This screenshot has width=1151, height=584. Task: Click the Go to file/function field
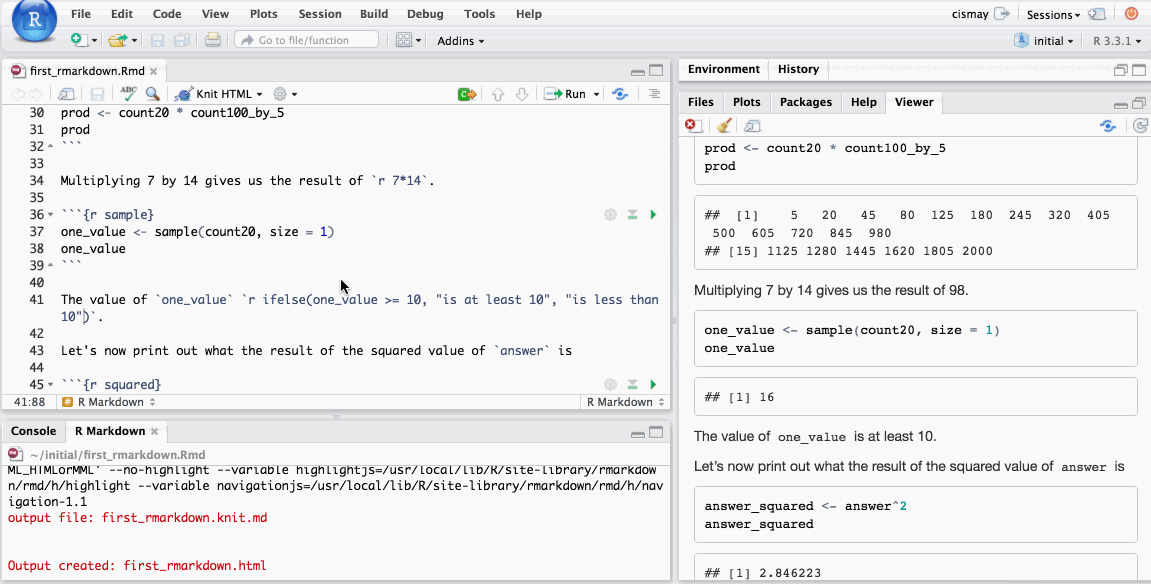click(x=306, y=40)
